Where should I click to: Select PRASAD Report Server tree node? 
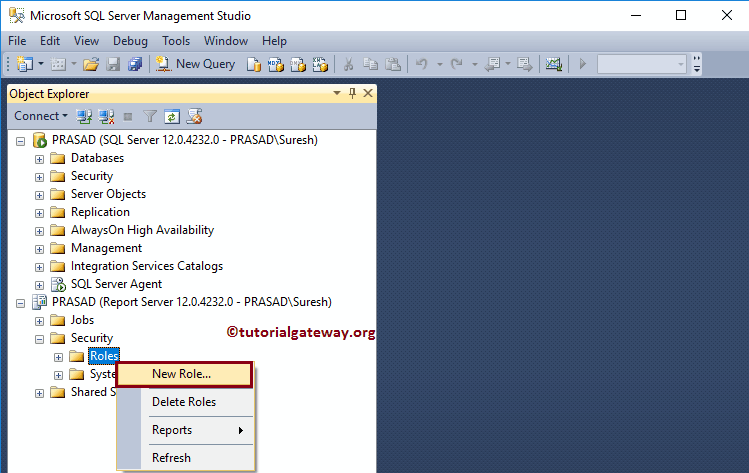coord(192,302)
